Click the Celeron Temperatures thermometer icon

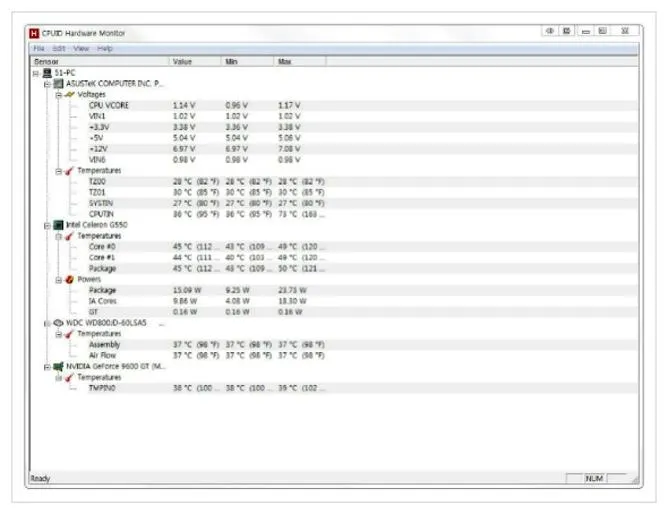pyautogui.click(x=69, y=236)
